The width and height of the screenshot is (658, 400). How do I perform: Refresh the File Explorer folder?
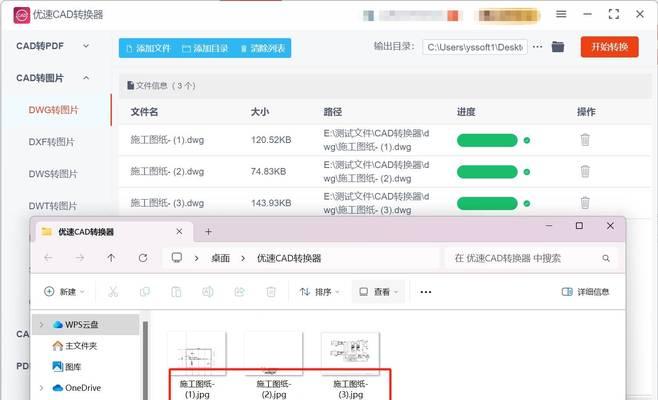click(143, 258)
